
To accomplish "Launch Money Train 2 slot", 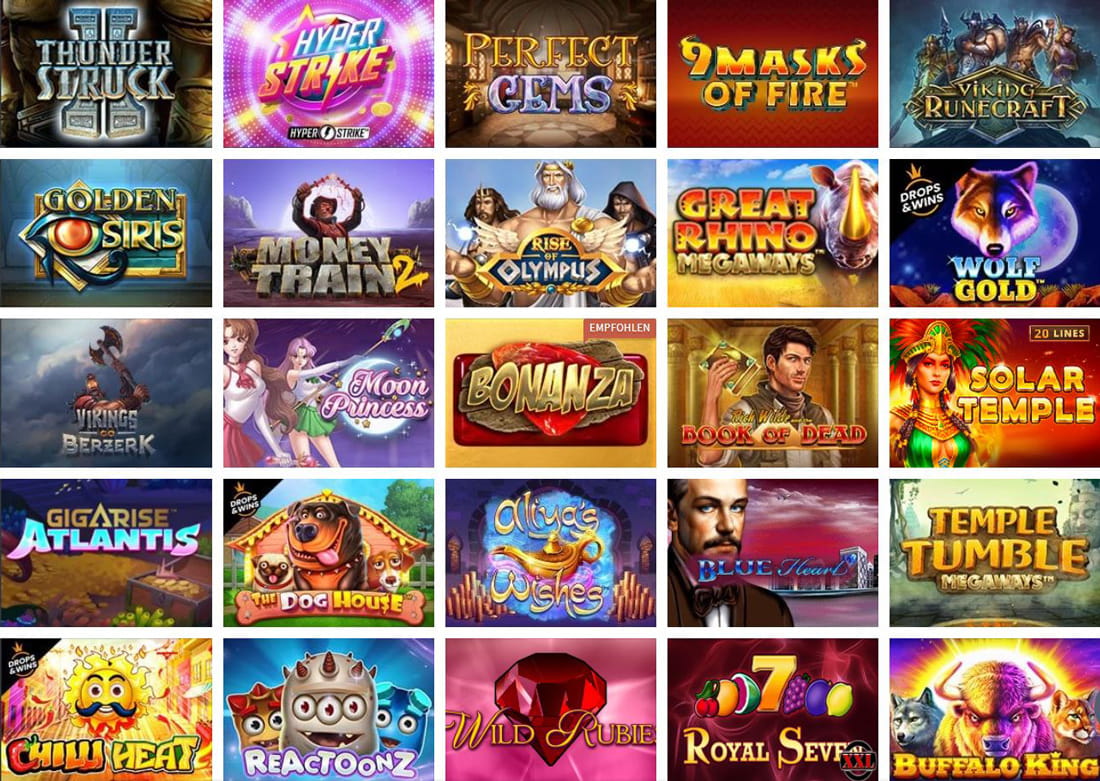I will point(328,233).
